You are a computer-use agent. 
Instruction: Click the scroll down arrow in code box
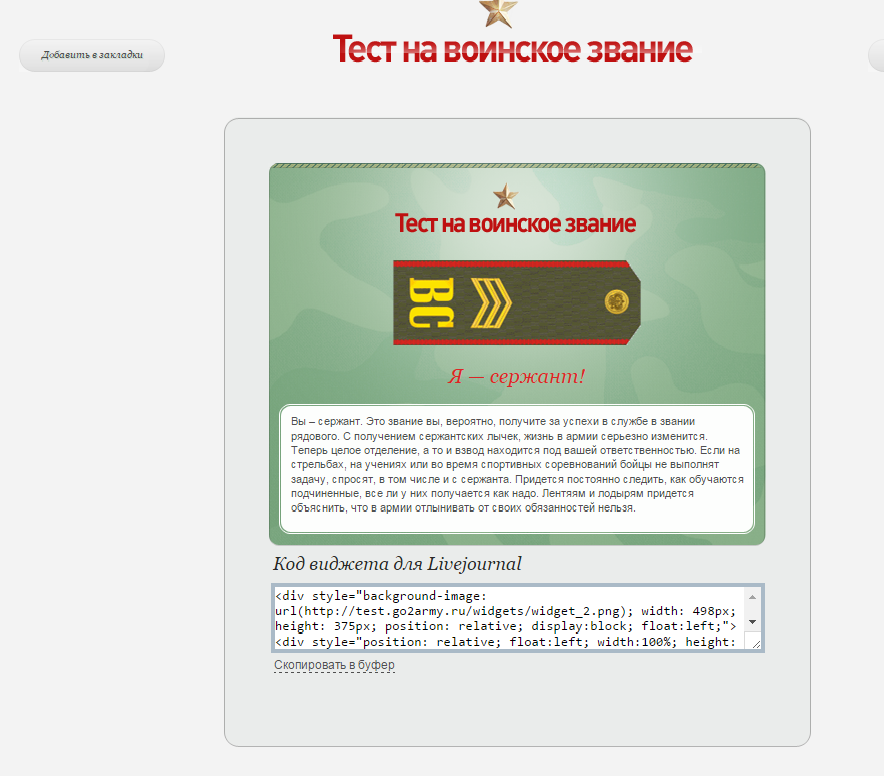(752, 622)
